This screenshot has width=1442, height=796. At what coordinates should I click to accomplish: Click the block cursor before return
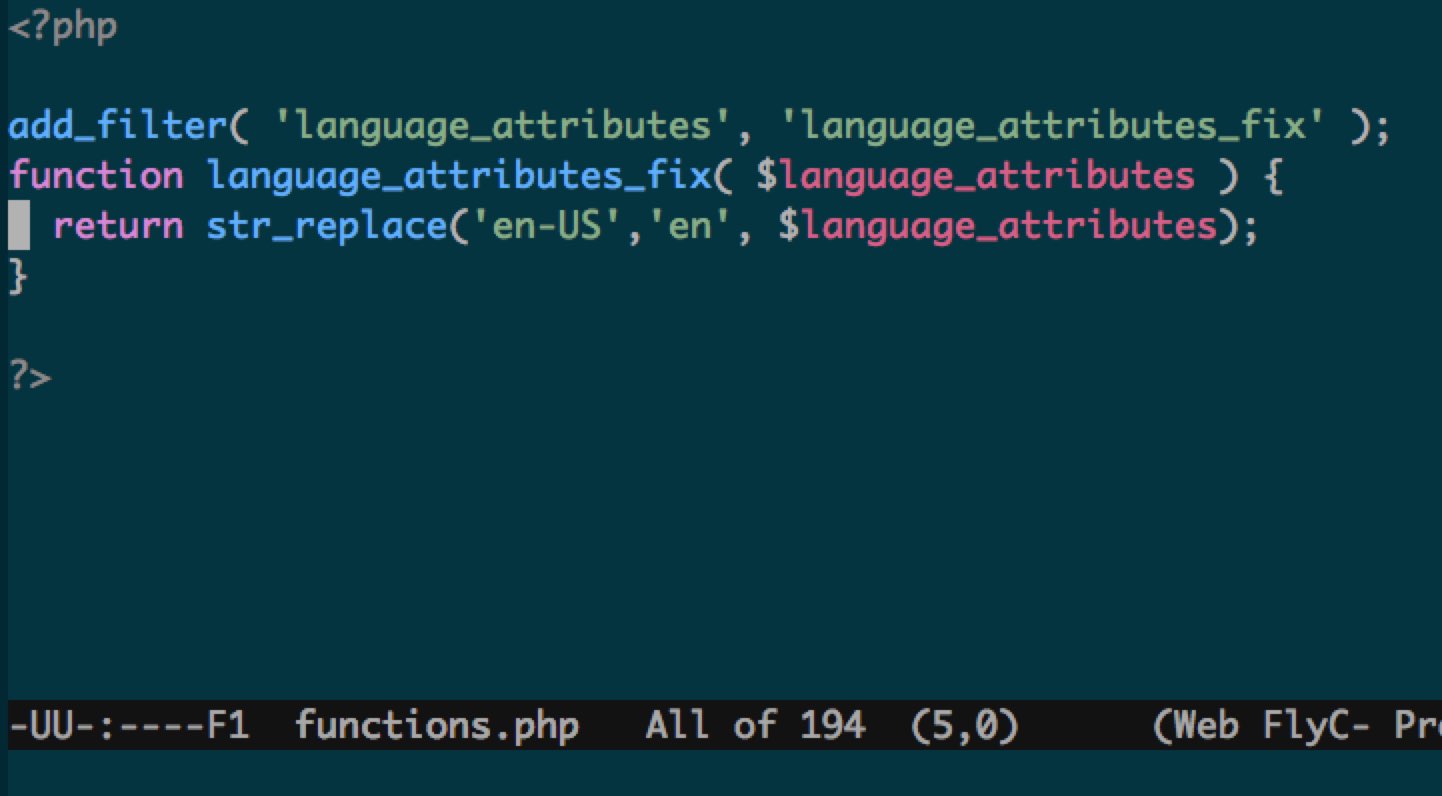(x=19, y=227)
